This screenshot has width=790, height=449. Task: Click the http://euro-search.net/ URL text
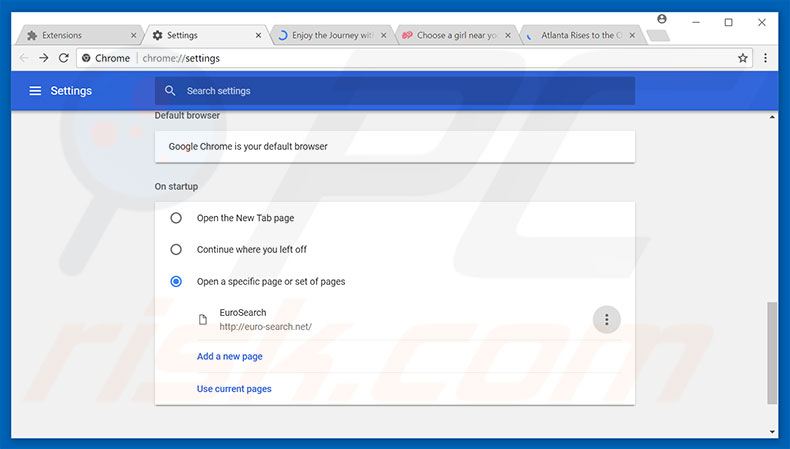pyautogui.click(x=266, y=327)
